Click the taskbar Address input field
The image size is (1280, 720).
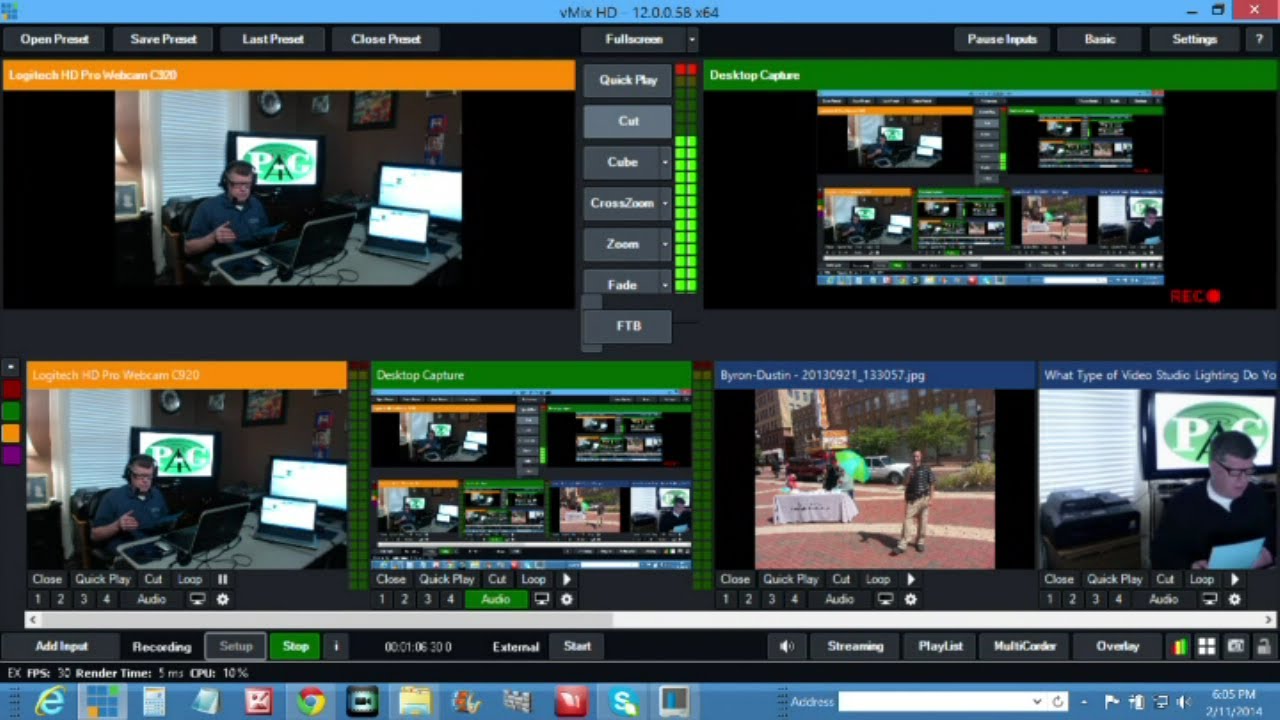pos(934,701)
